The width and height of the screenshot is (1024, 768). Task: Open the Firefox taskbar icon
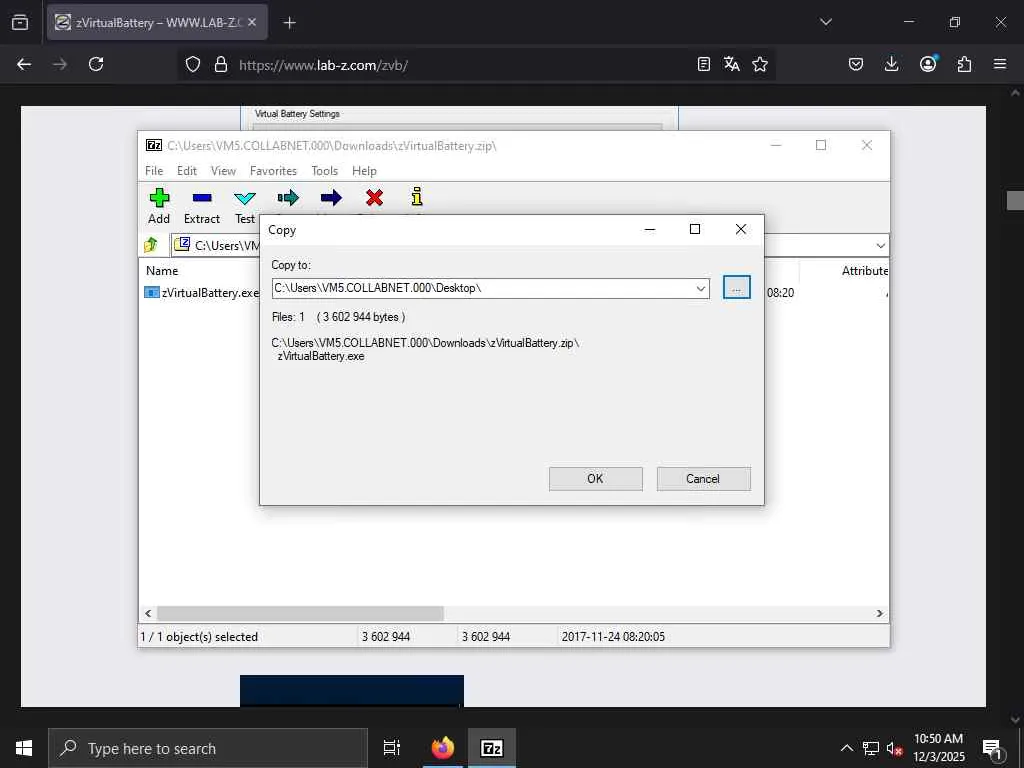tap(442, 748)
